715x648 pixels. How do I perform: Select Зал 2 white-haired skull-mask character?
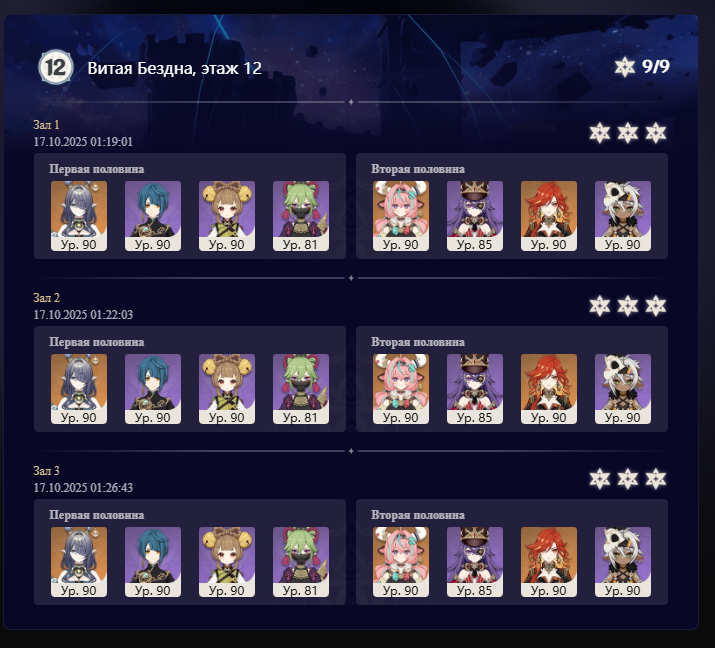click(622, 389)
